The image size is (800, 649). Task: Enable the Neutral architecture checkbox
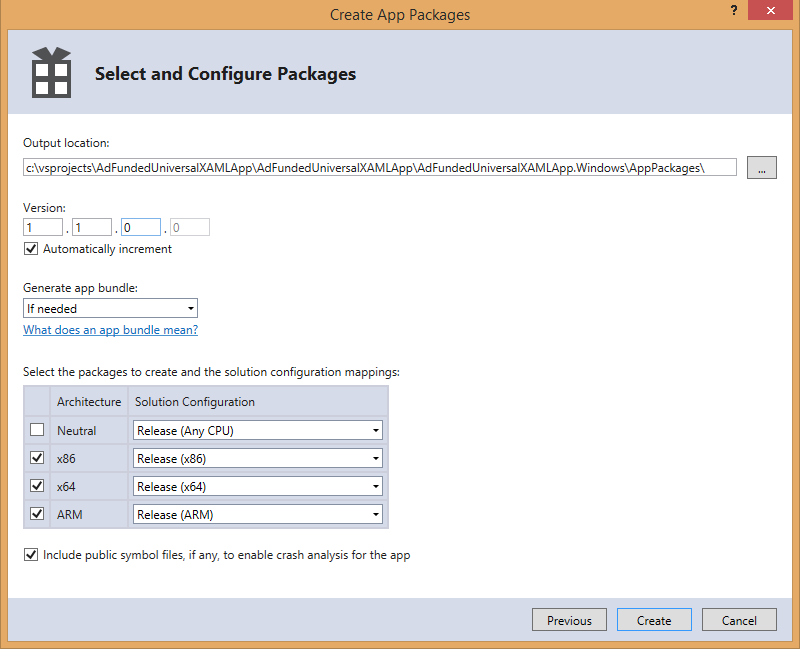pos(36,429)
